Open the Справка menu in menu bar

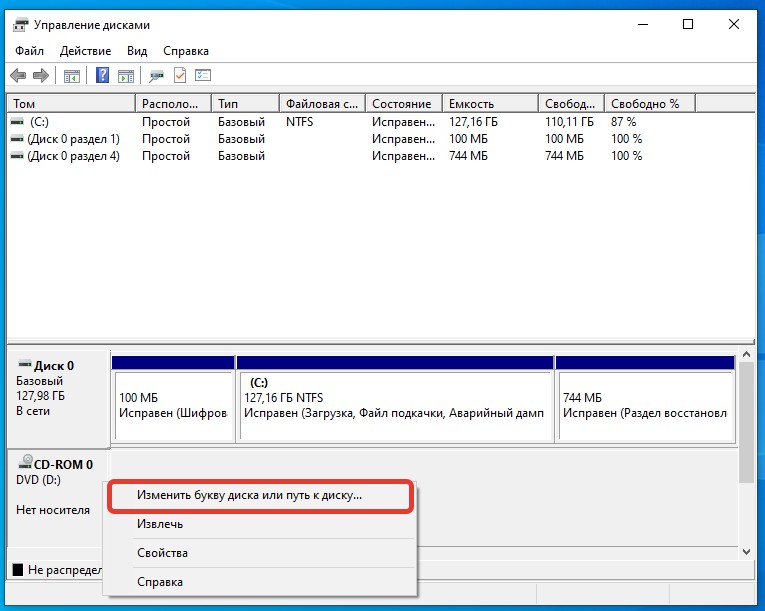(186, 51)
